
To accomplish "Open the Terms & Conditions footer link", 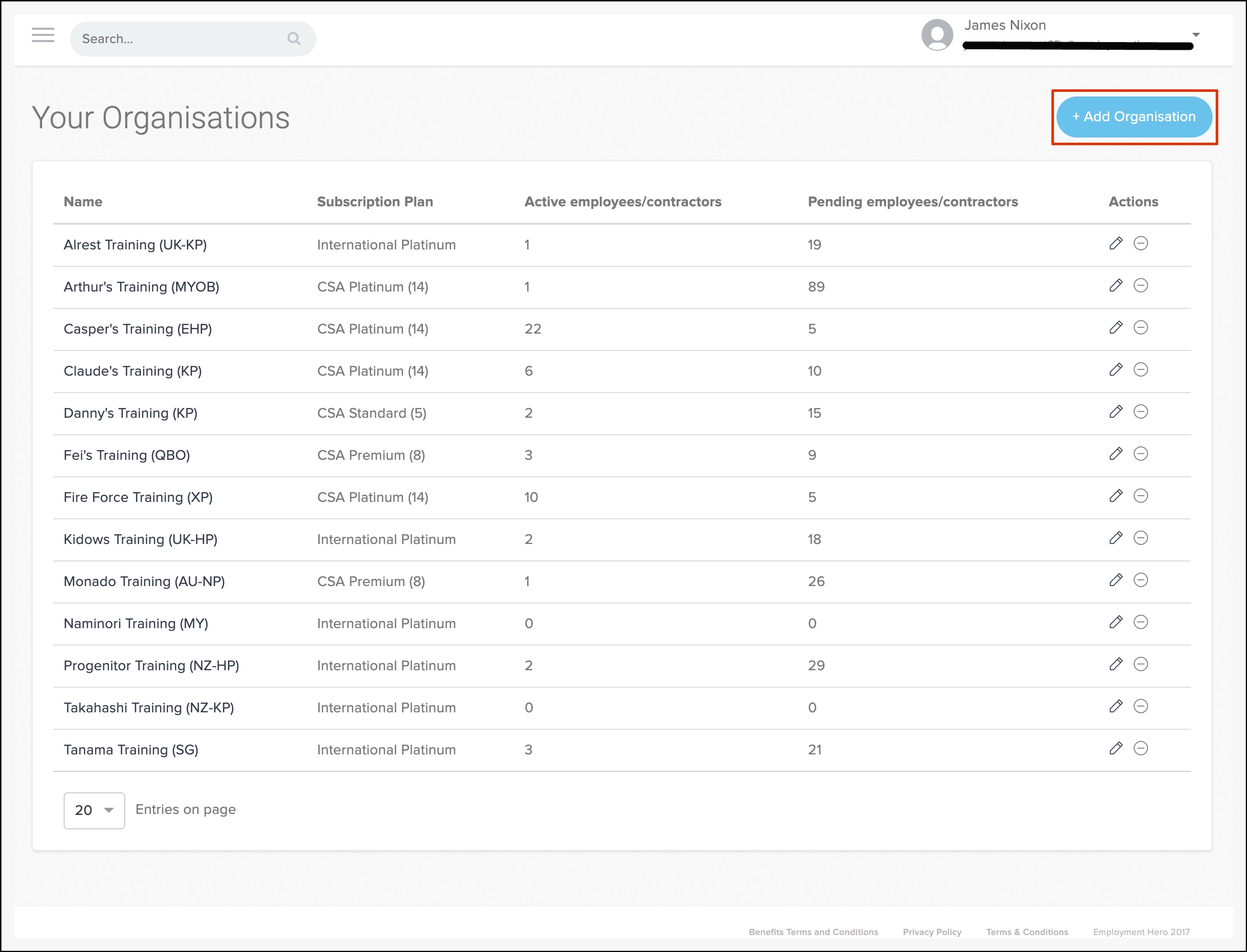I will pos(1027,932).
